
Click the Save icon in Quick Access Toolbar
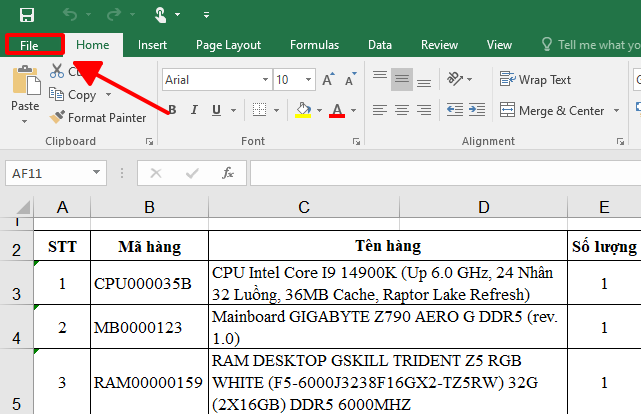coord(27,15)
